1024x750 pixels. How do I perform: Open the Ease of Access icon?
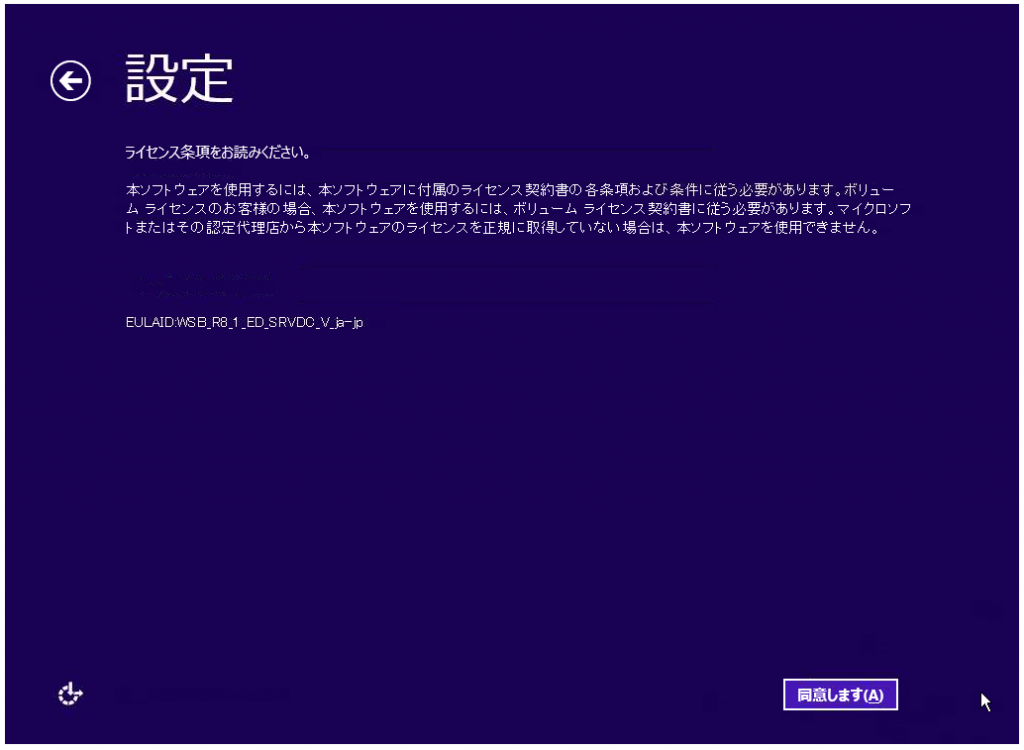point(70,693)
